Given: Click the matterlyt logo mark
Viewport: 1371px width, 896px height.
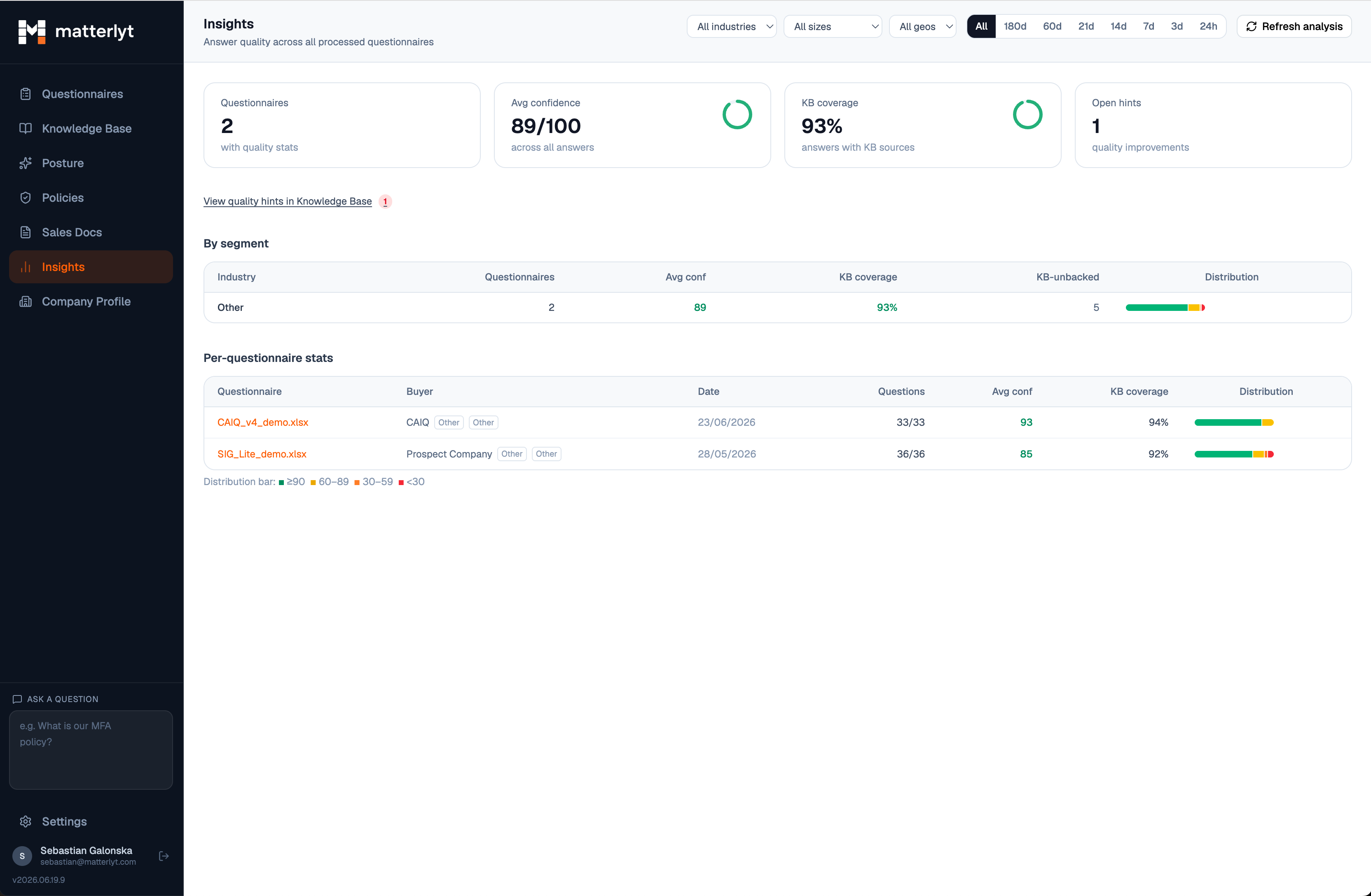Looking at the screenshot, I should (x=32, y=32).
